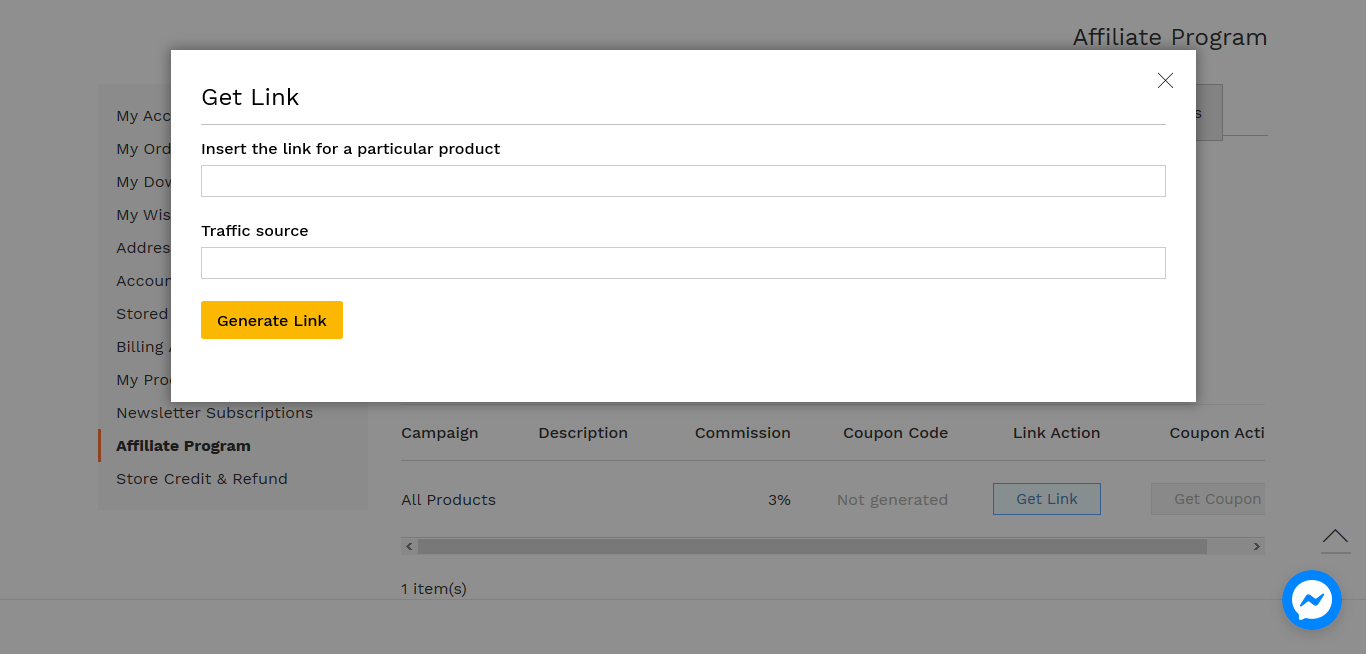Close the Get Link dialog
1366x654 pixels.
[x=1165, y=81]
